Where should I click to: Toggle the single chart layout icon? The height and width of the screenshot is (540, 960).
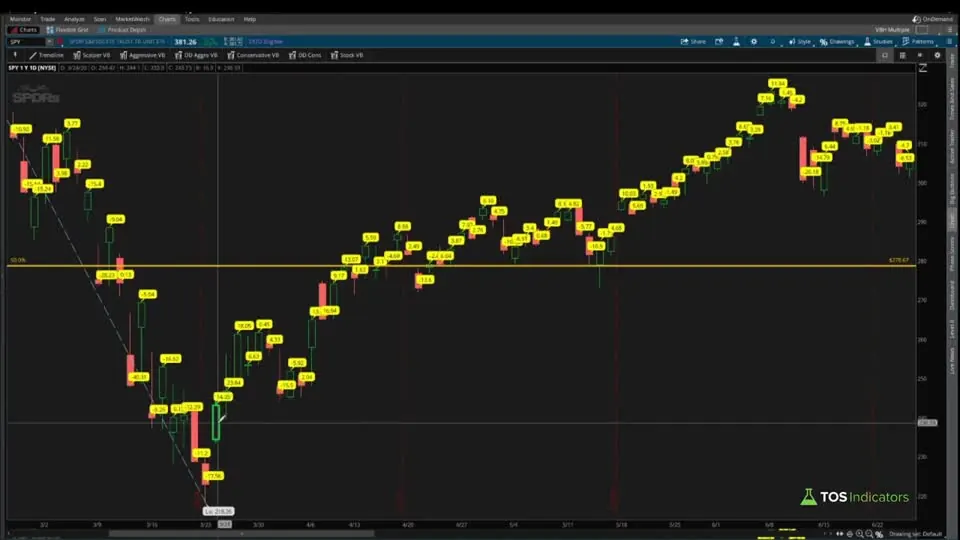click(x=885, y=55)
